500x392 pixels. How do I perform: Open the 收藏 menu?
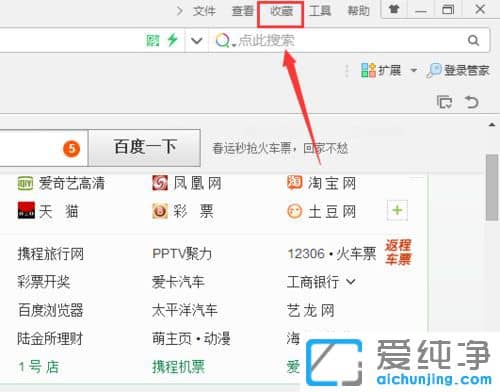point(281,11)
